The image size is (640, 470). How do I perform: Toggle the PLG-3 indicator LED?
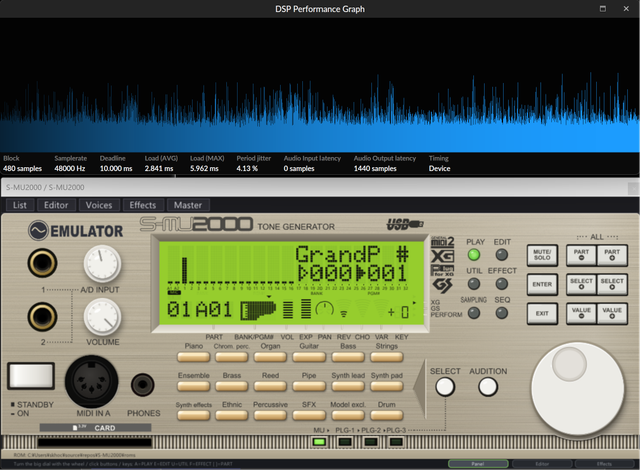coord(396,442)
